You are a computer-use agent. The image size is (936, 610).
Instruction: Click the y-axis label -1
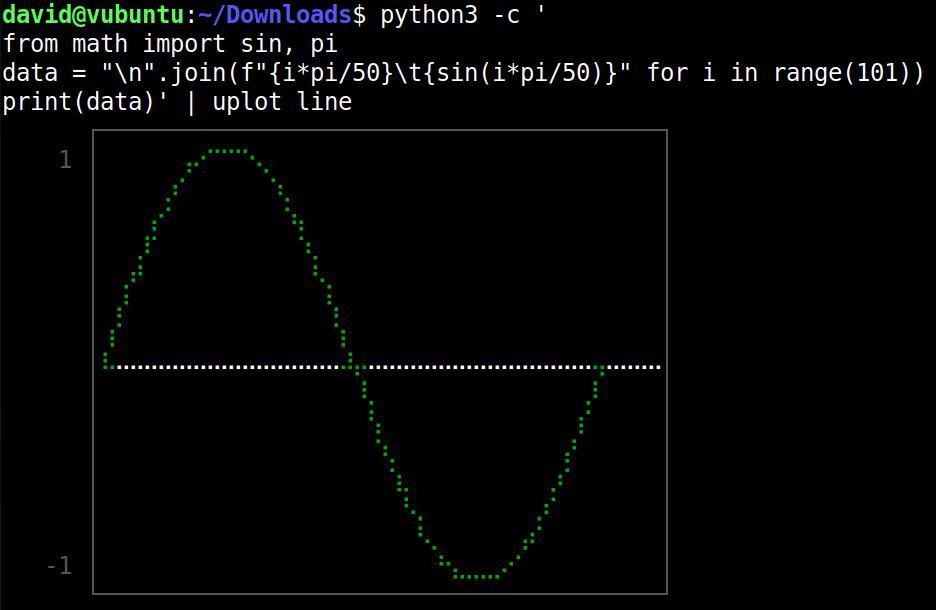tap(59, 566)
